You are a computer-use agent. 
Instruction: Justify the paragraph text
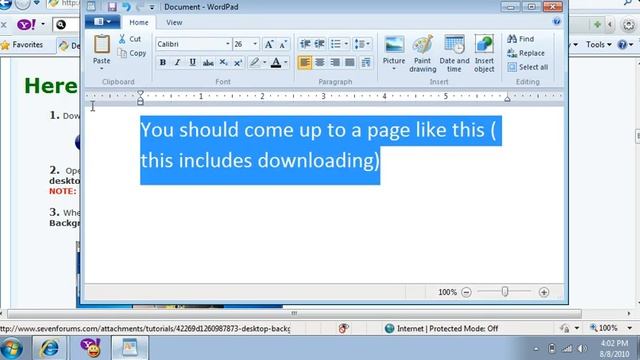(350, 62)
